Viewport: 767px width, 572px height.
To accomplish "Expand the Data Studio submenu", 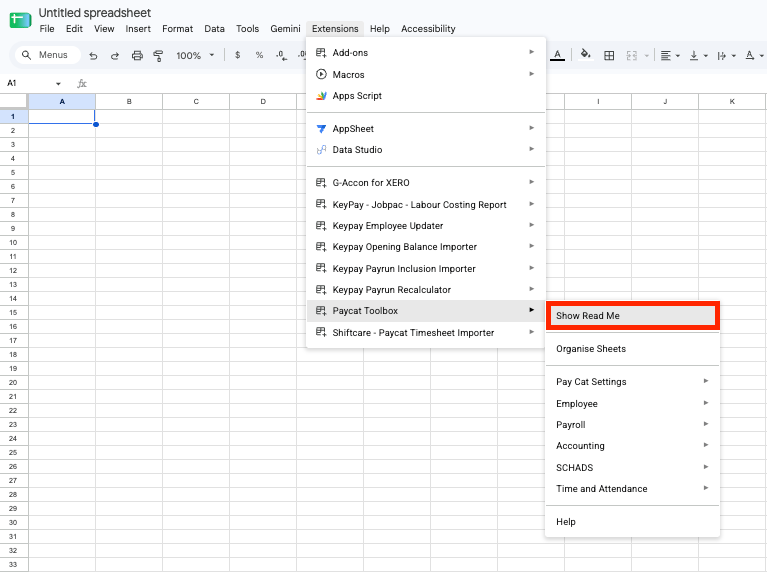I will tap(426, 150).
